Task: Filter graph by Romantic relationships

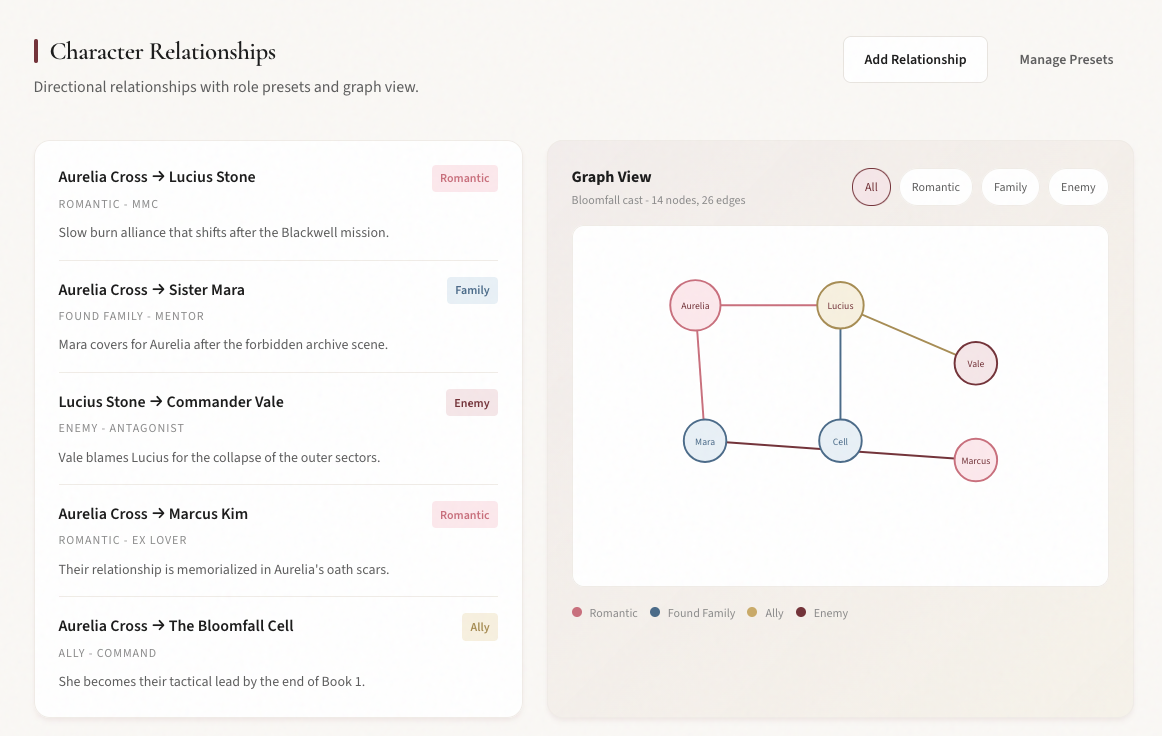Action: [x=935, y=187]
